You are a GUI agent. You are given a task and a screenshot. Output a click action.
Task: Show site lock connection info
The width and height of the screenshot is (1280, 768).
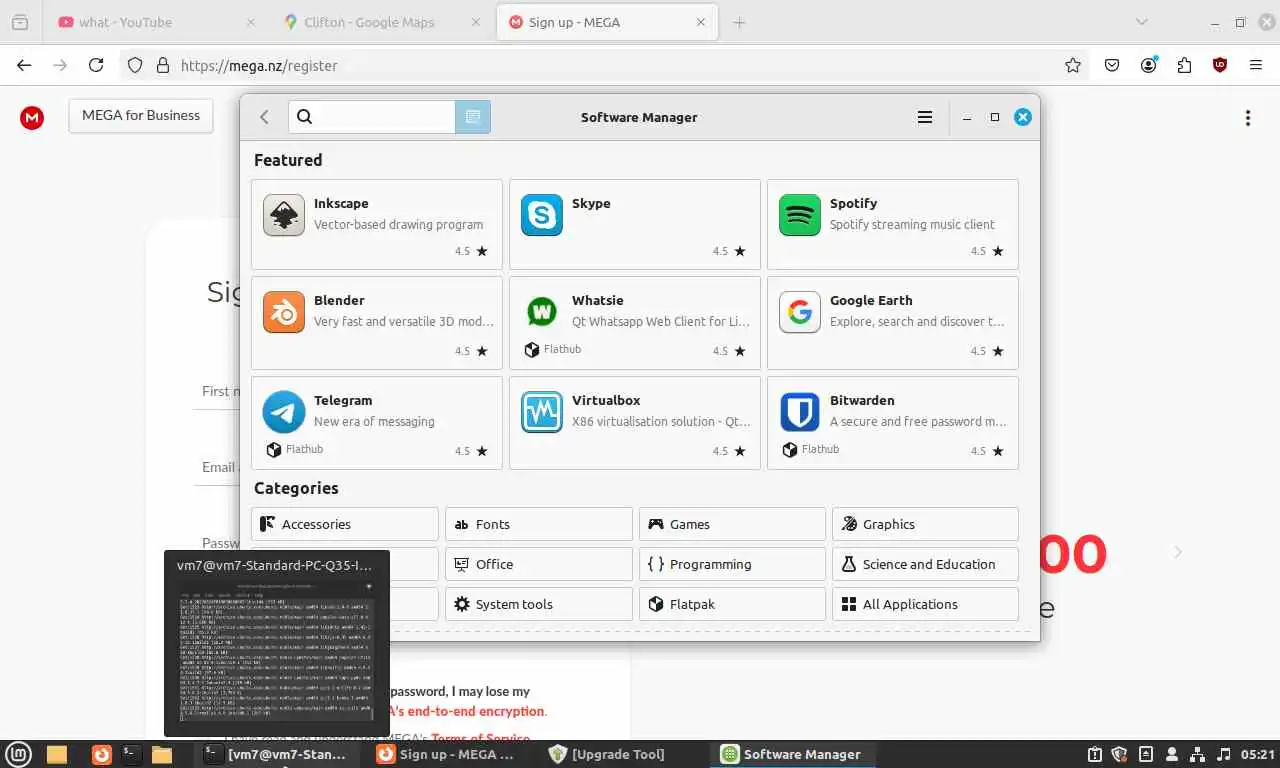click(163, 65)
